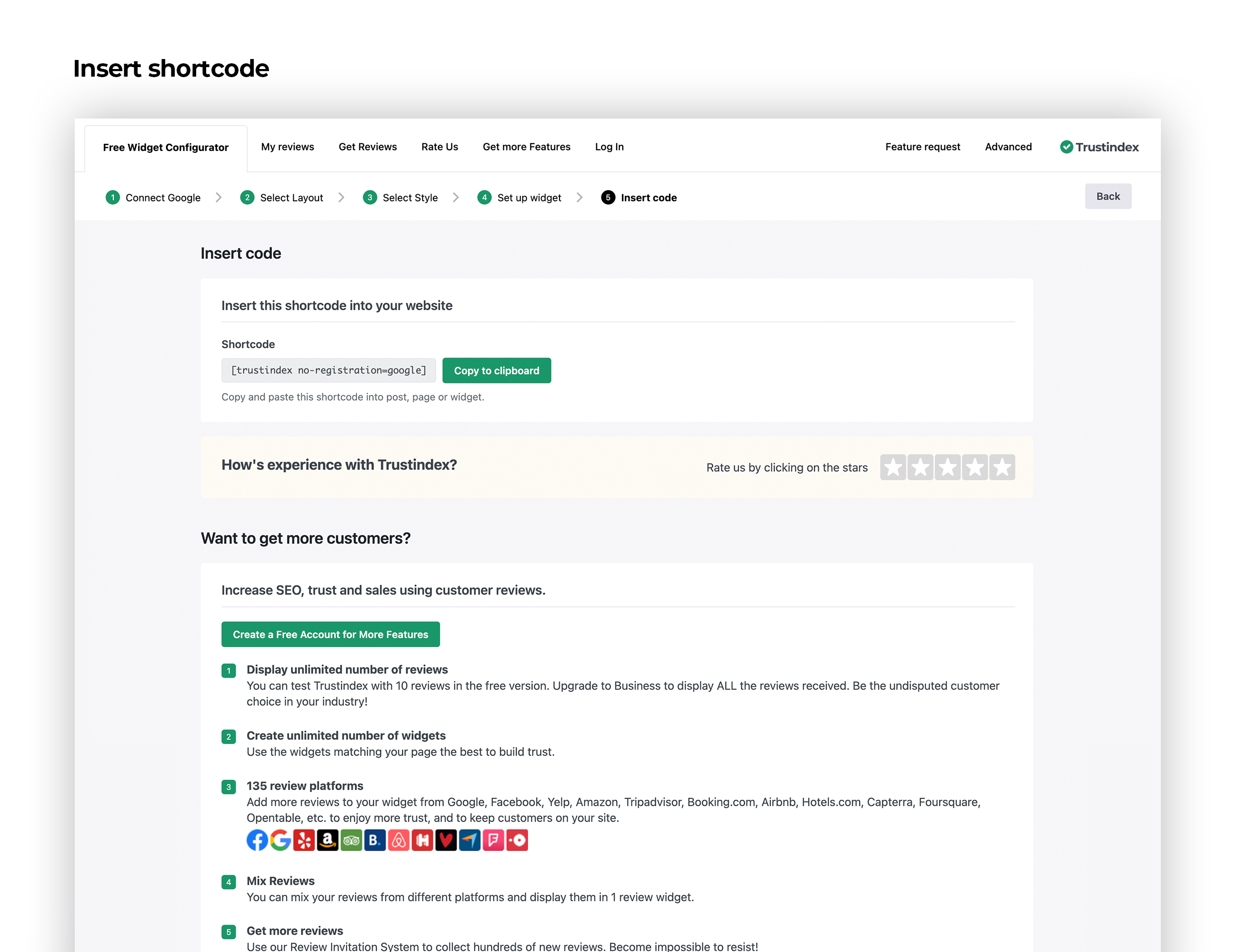This screenshot has height=952, width=1238.
Task: Open the Get Reviews tab
Action: 367,147
